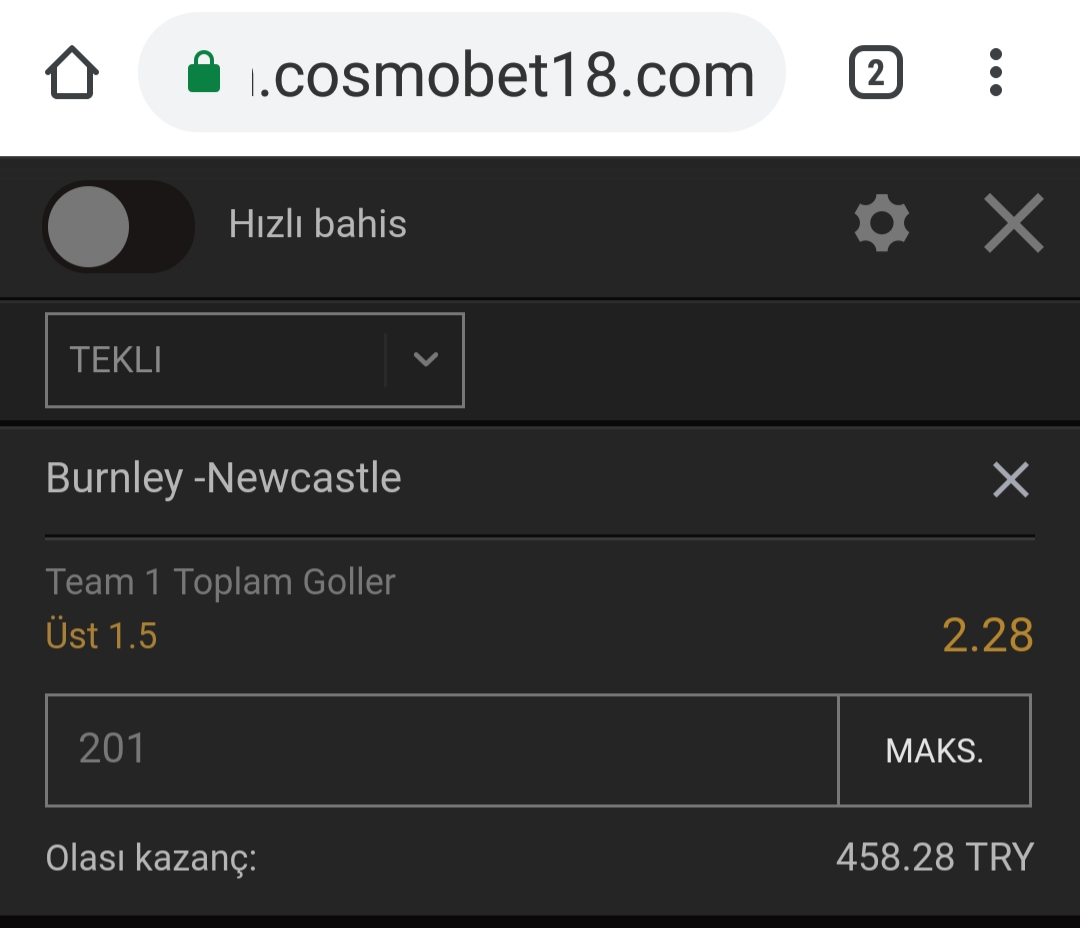This screenshot has width=1080, height=928.
Task: Toggle the Hızlı bahis switch
Action: [x=118, y=227]
